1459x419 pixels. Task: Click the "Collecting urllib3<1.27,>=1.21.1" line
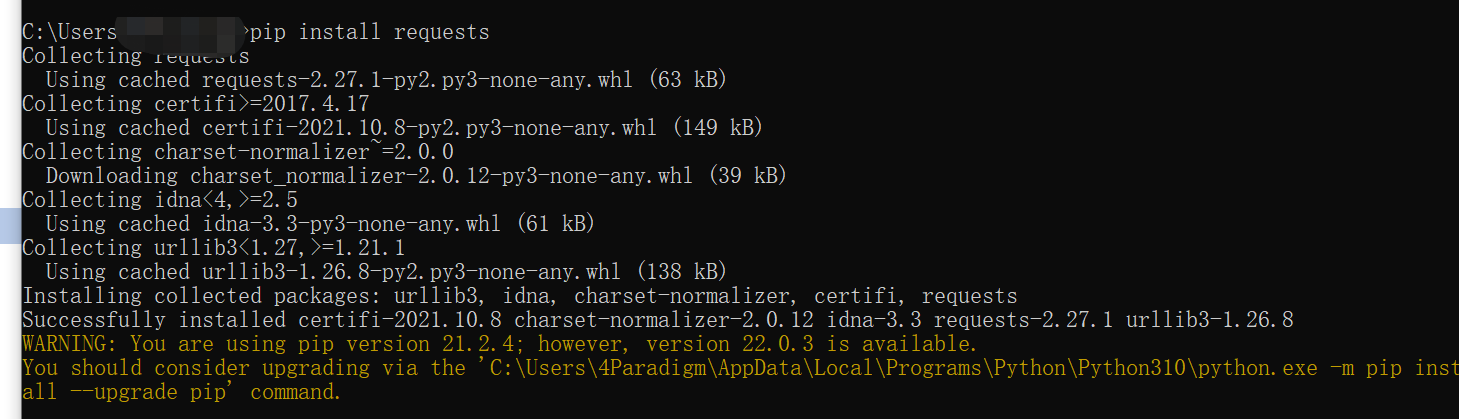(x=213, y=248)
